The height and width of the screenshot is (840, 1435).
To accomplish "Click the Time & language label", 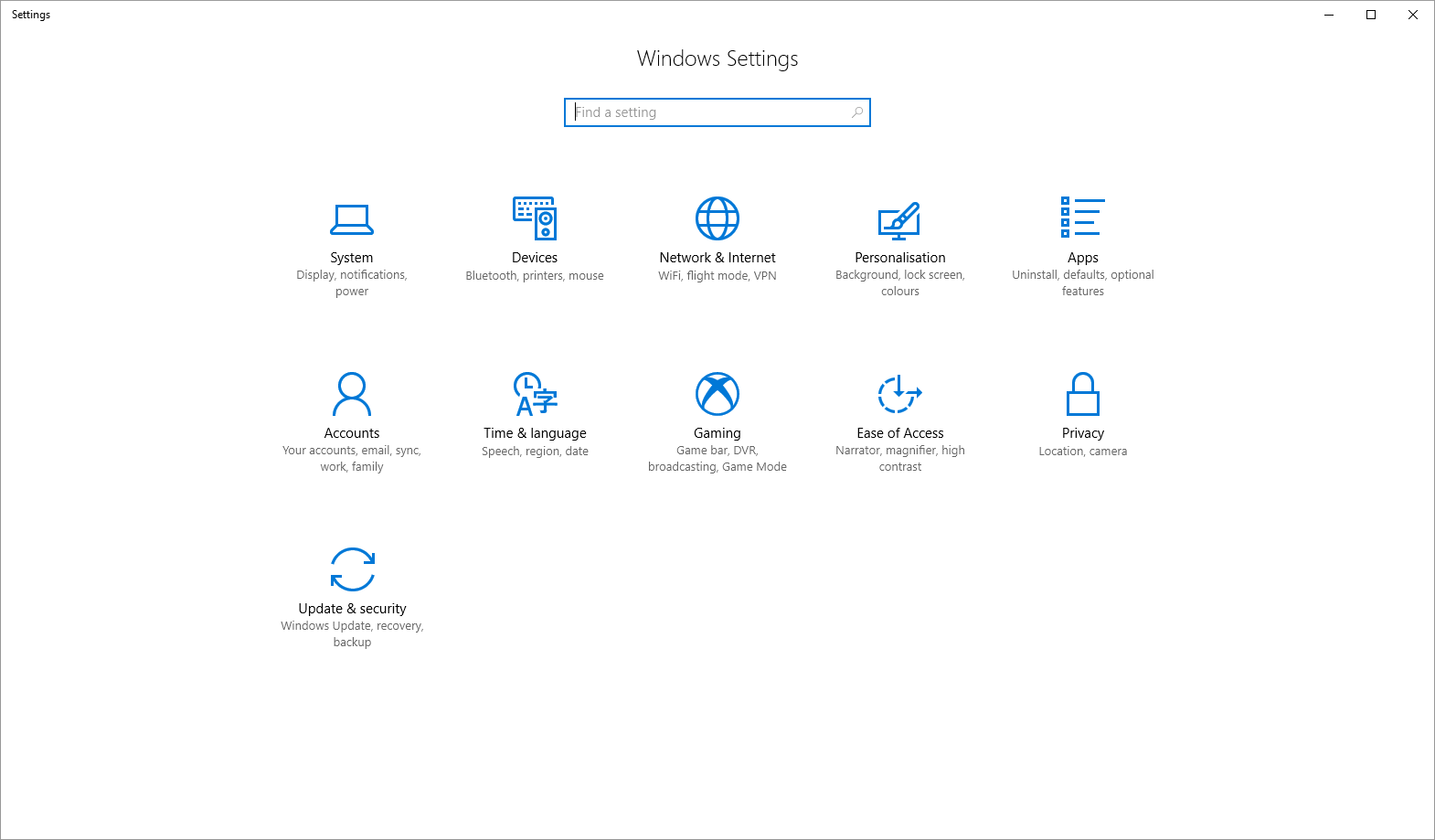I will [535, 433].
